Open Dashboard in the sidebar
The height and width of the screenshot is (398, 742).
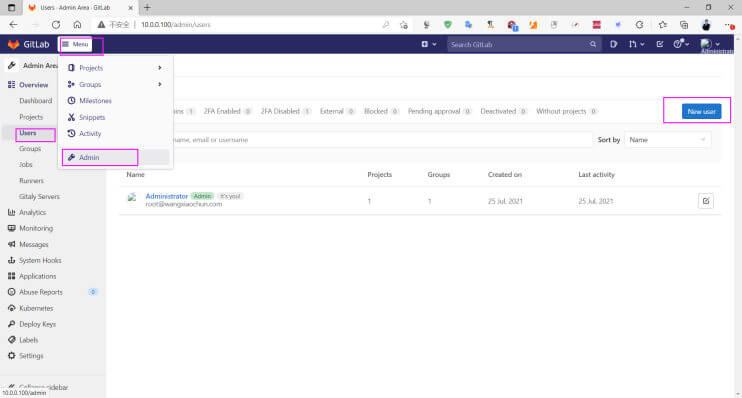tap(35, 101)
